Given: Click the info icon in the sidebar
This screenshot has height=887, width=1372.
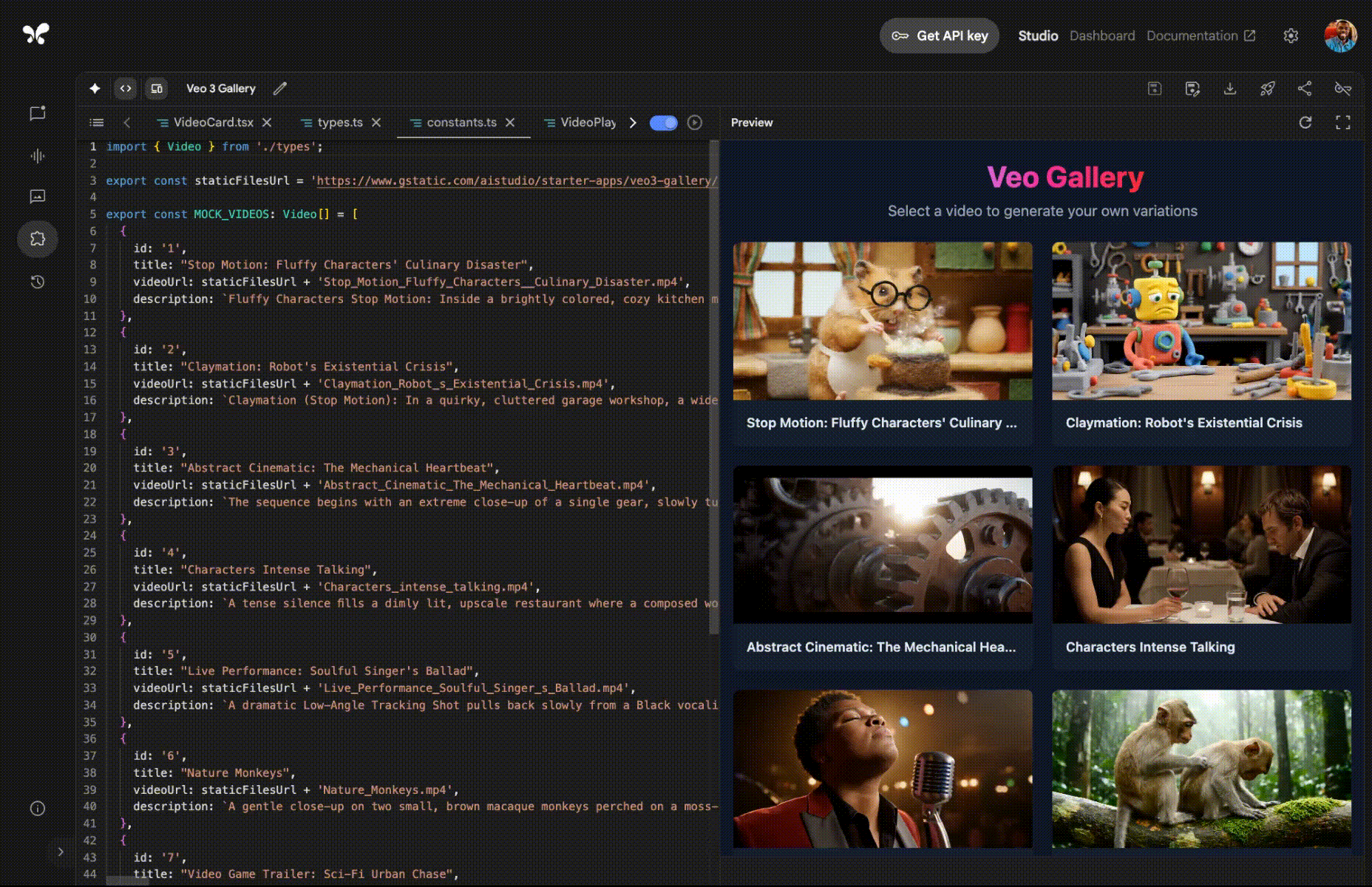Looking at the screenshot, I should [x=38, y=809].
